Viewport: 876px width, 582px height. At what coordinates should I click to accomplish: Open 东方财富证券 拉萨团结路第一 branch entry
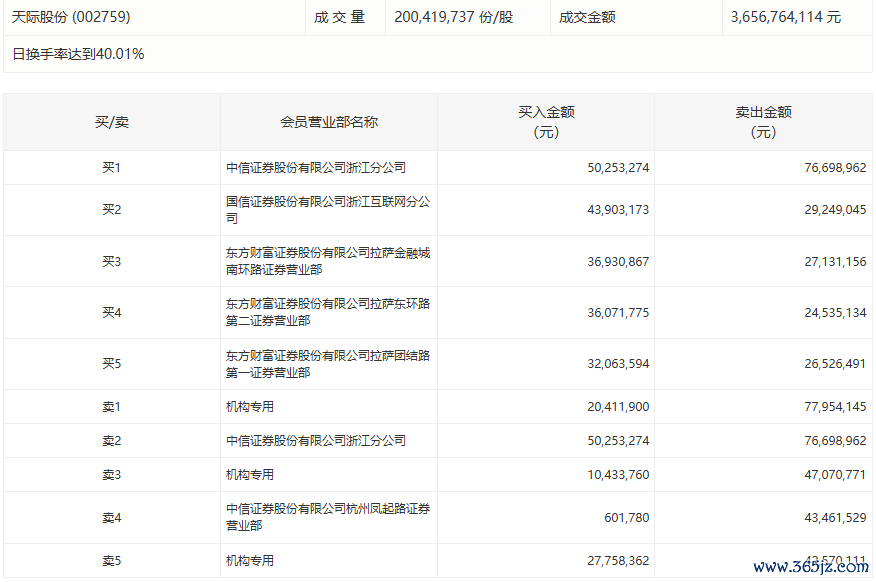coord(328,364)
